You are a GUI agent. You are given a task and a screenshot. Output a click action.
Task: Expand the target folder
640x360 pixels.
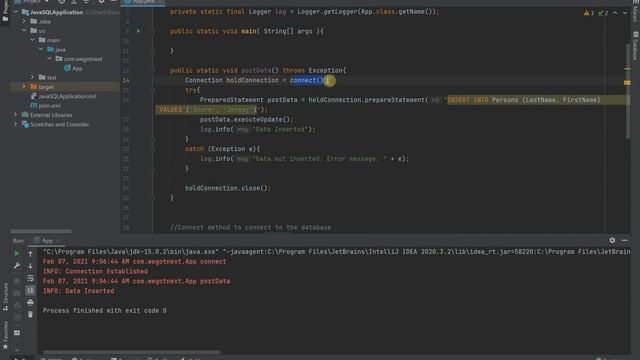[x=24, y=87]
